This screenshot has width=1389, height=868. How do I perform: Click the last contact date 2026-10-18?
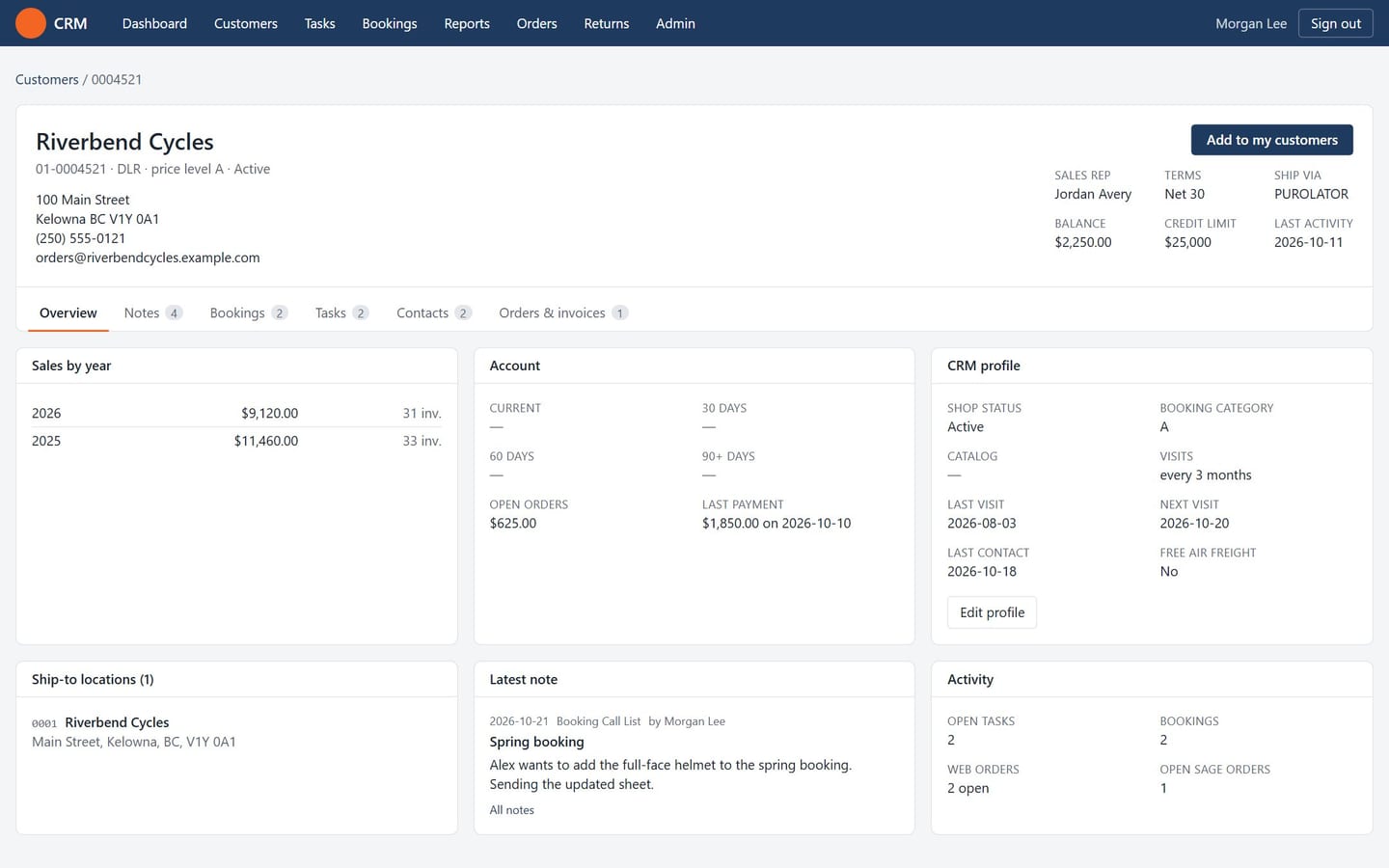point(982,571)
